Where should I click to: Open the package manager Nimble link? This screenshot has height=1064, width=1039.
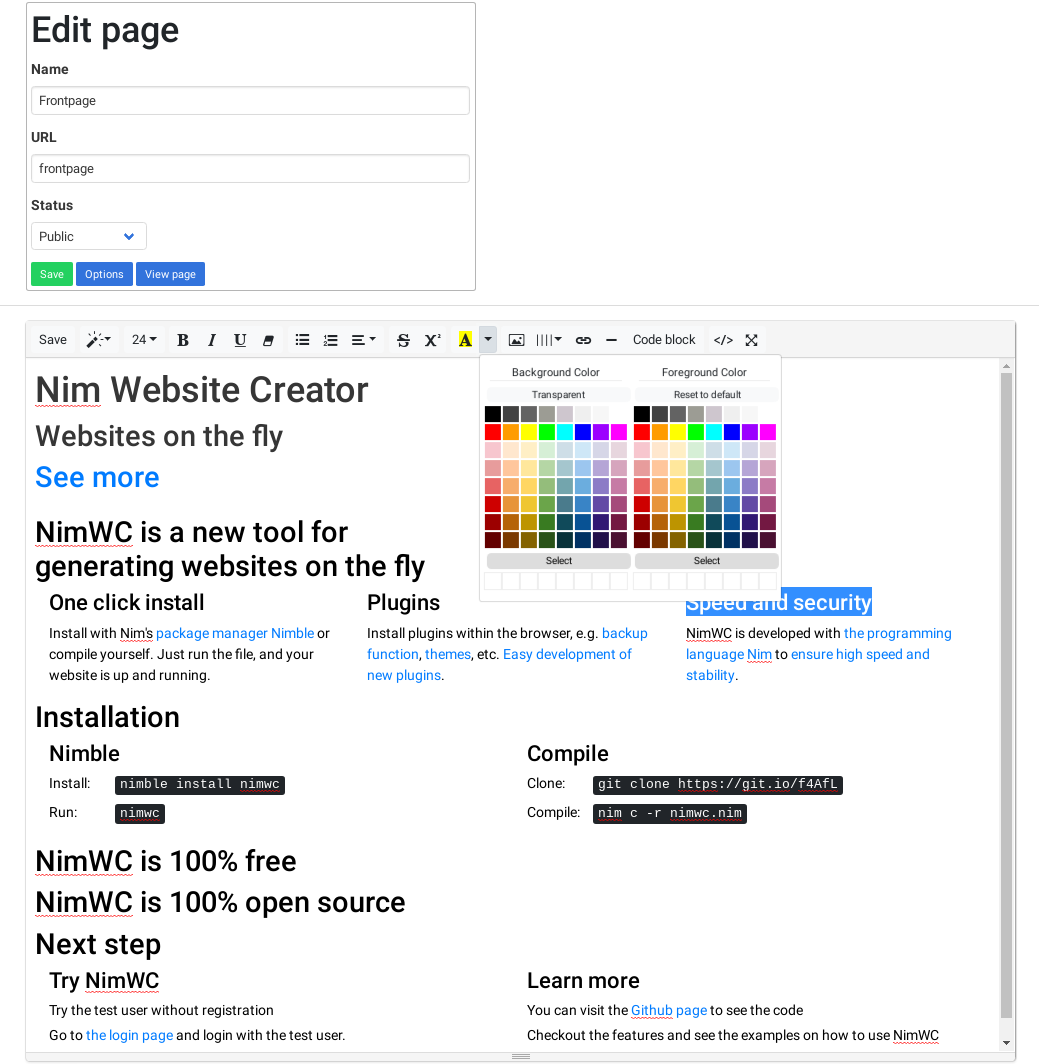[x=235, y=633]
